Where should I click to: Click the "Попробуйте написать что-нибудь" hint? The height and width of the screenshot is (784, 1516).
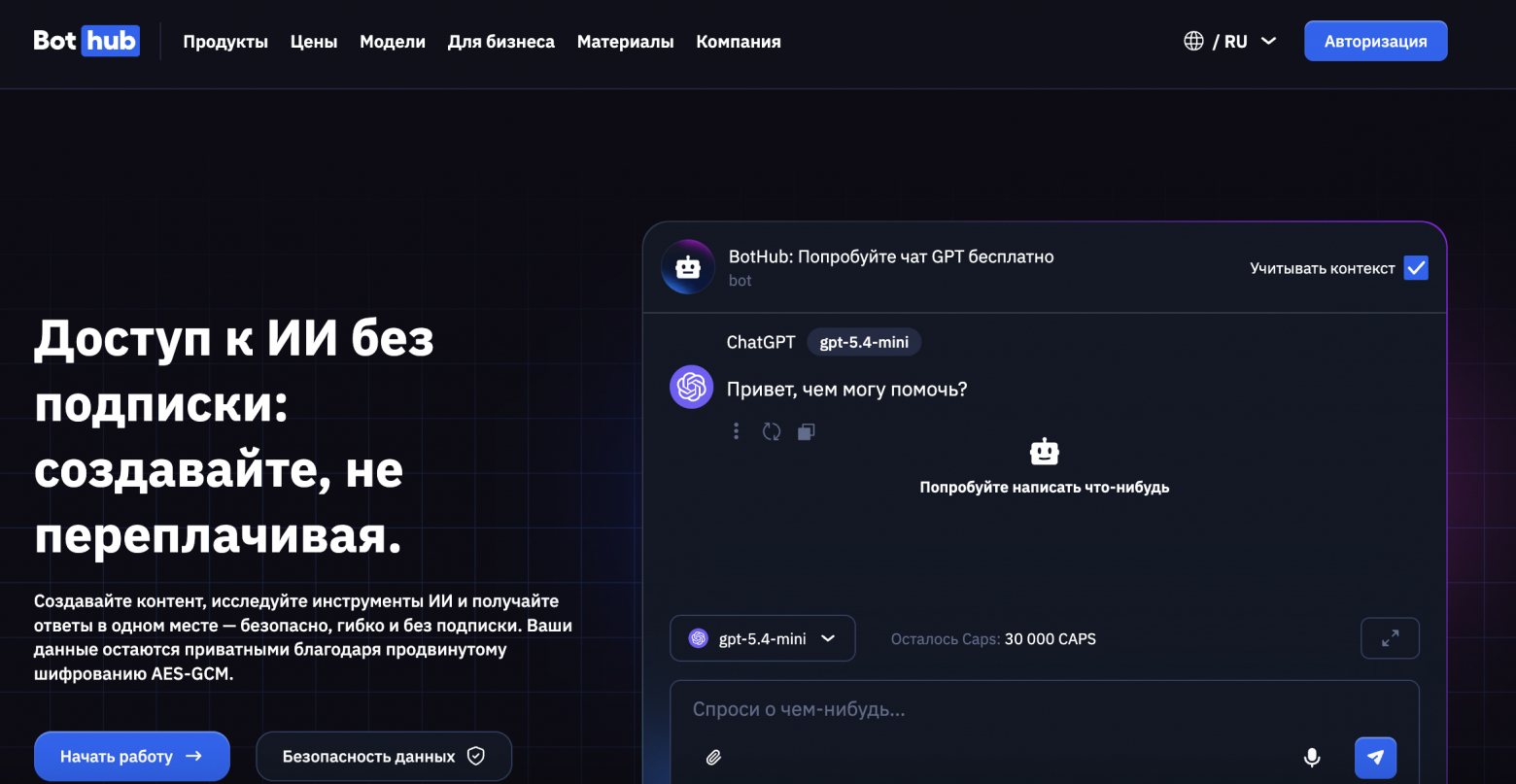click(x=1045, y=488)
